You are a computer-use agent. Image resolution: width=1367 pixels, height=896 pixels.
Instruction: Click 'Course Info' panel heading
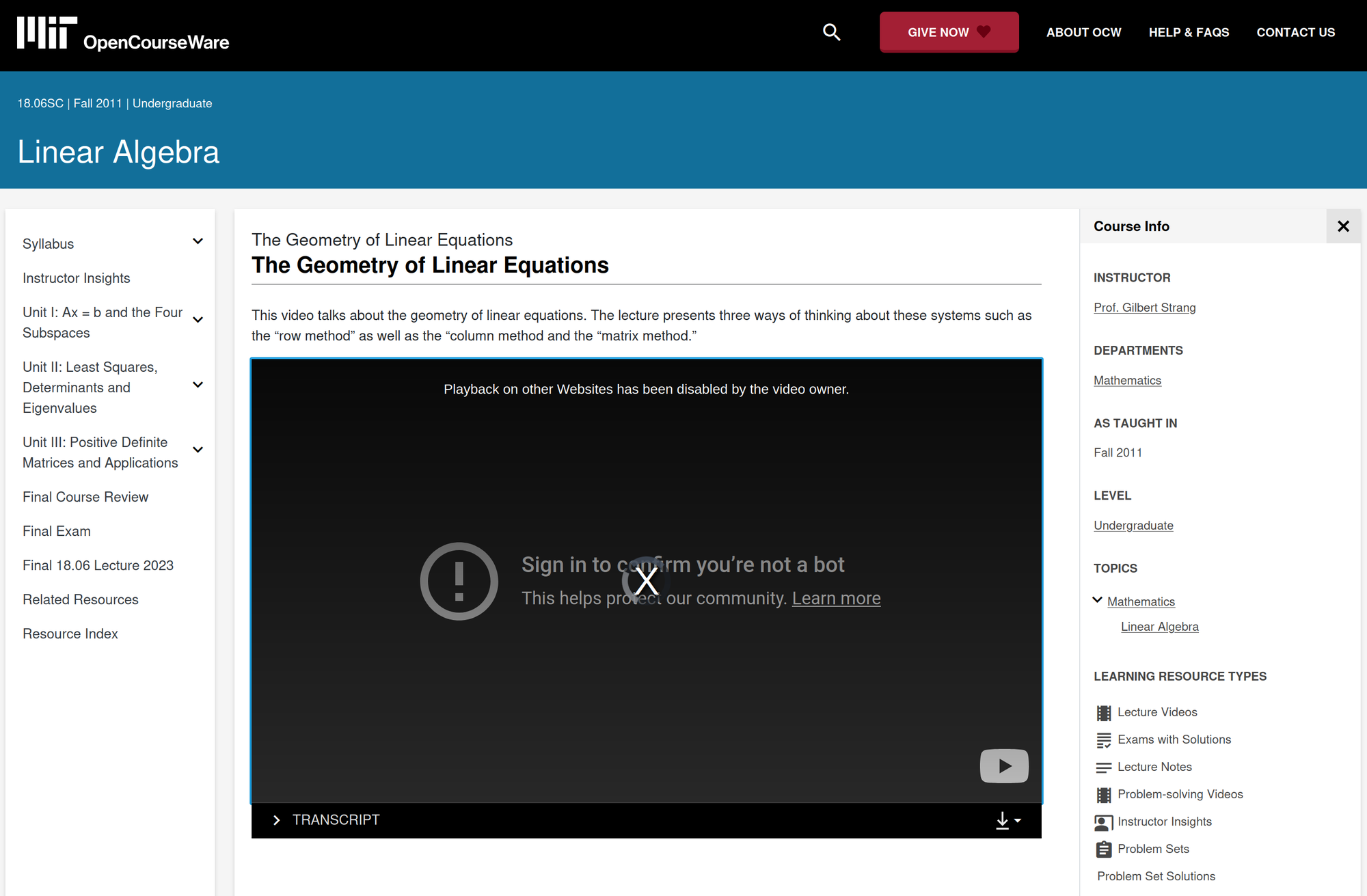1131,226
